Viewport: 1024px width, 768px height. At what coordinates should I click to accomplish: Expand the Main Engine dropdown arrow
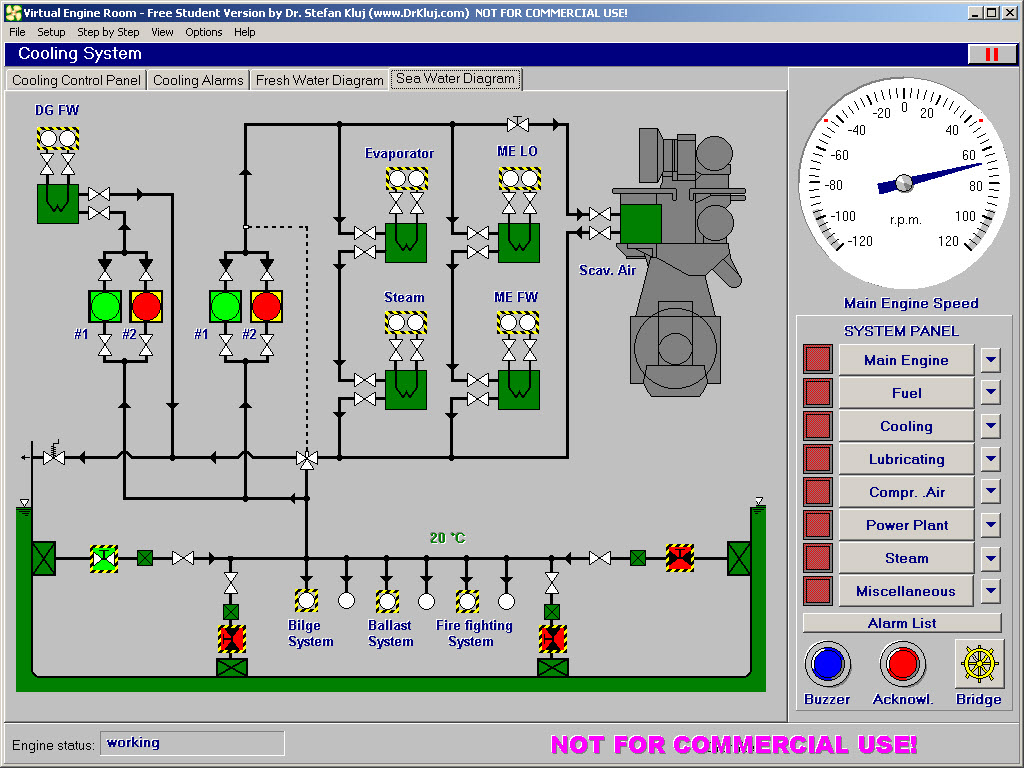click(x=990, y=360)
